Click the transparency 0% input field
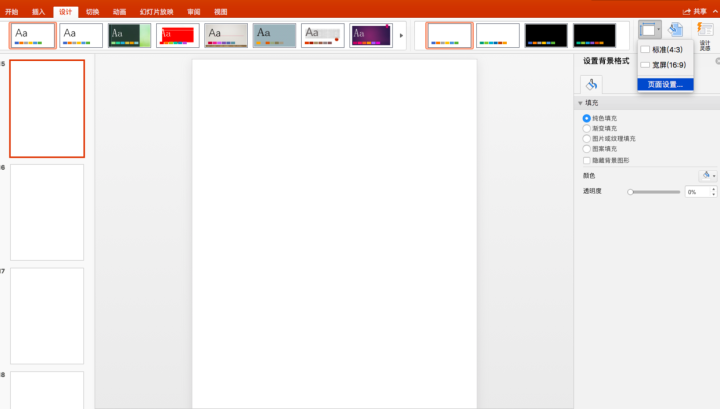The width and height of the screenshot is (720, 409). click(x=697, y=192)
